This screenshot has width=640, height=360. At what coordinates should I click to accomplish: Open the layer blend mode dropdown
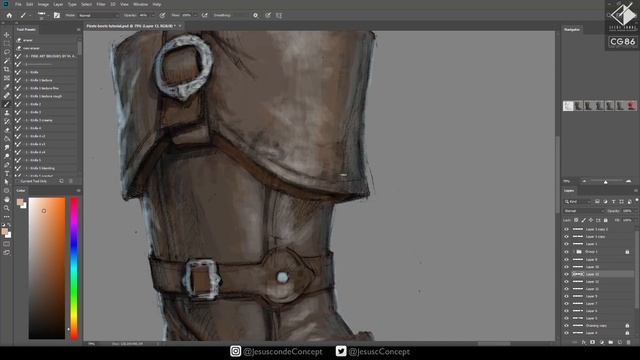tap(583, 211)
